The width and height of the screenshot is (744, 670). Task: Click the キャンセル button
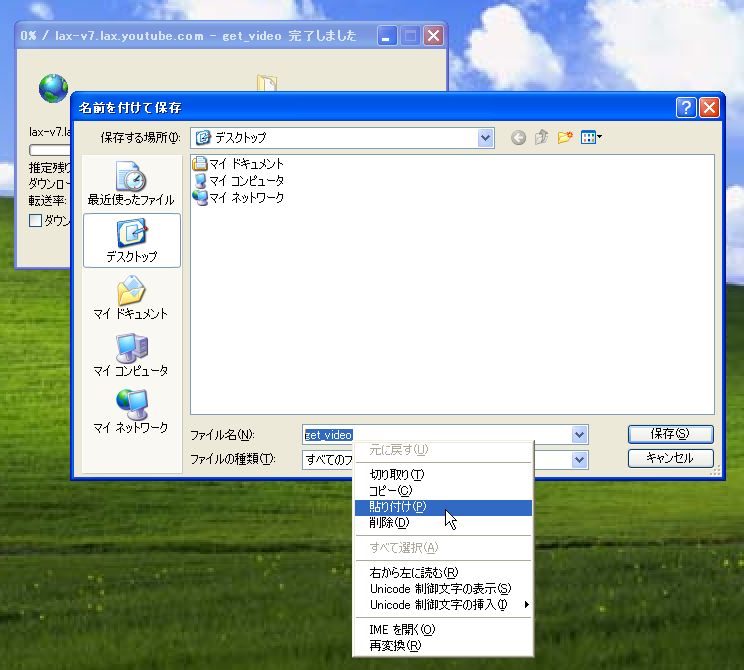coord(670,458)
